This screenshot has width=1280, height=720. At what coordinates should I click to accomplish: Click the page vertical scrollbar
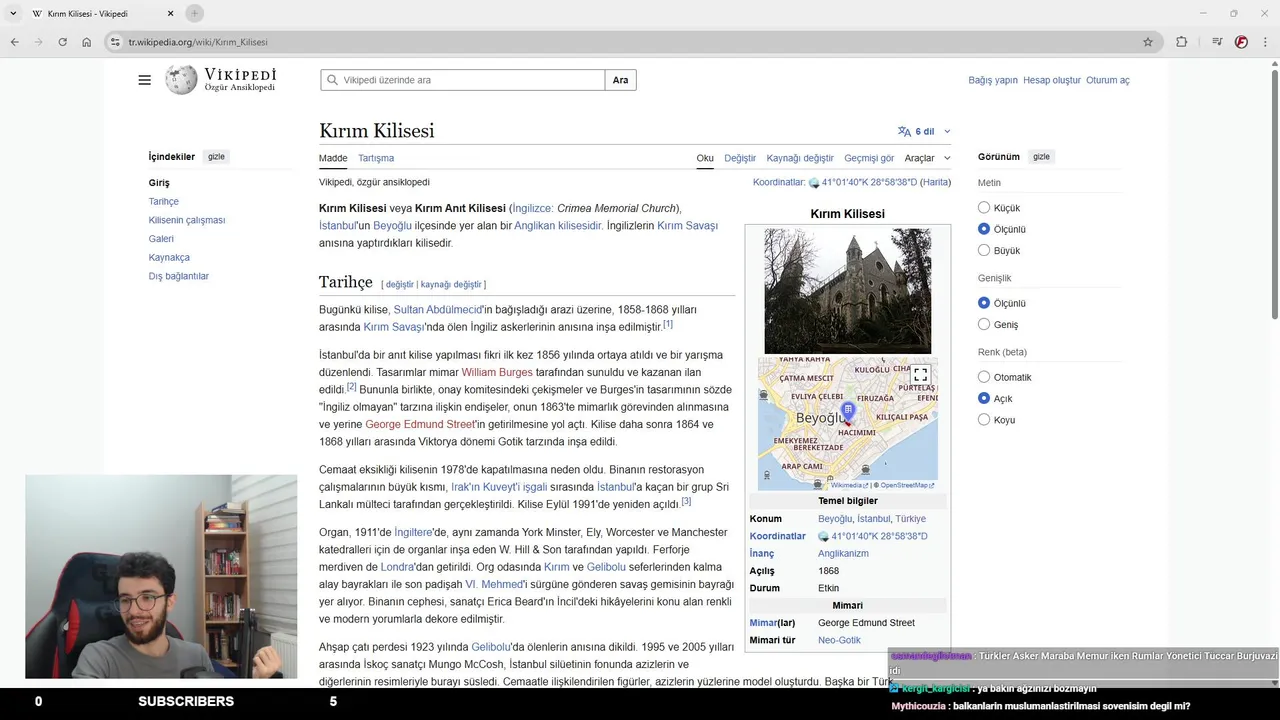(1274, 195)
